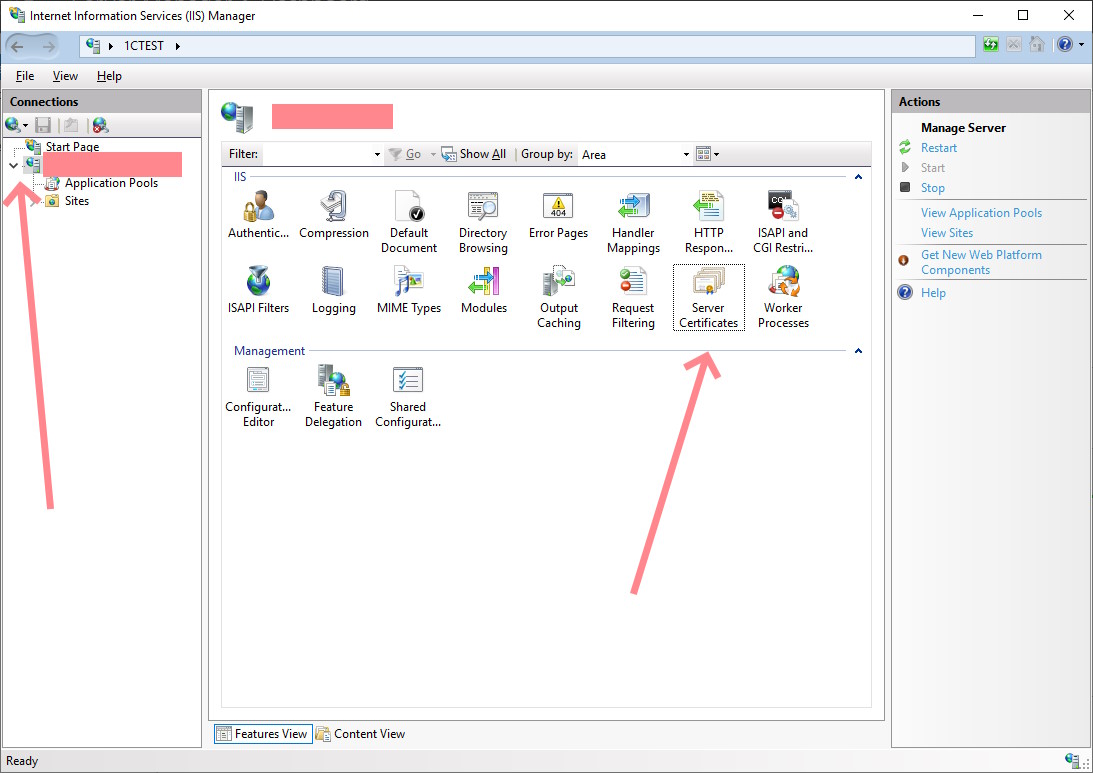
Task: Open the MIME Types feature
Action: [408, 291]
